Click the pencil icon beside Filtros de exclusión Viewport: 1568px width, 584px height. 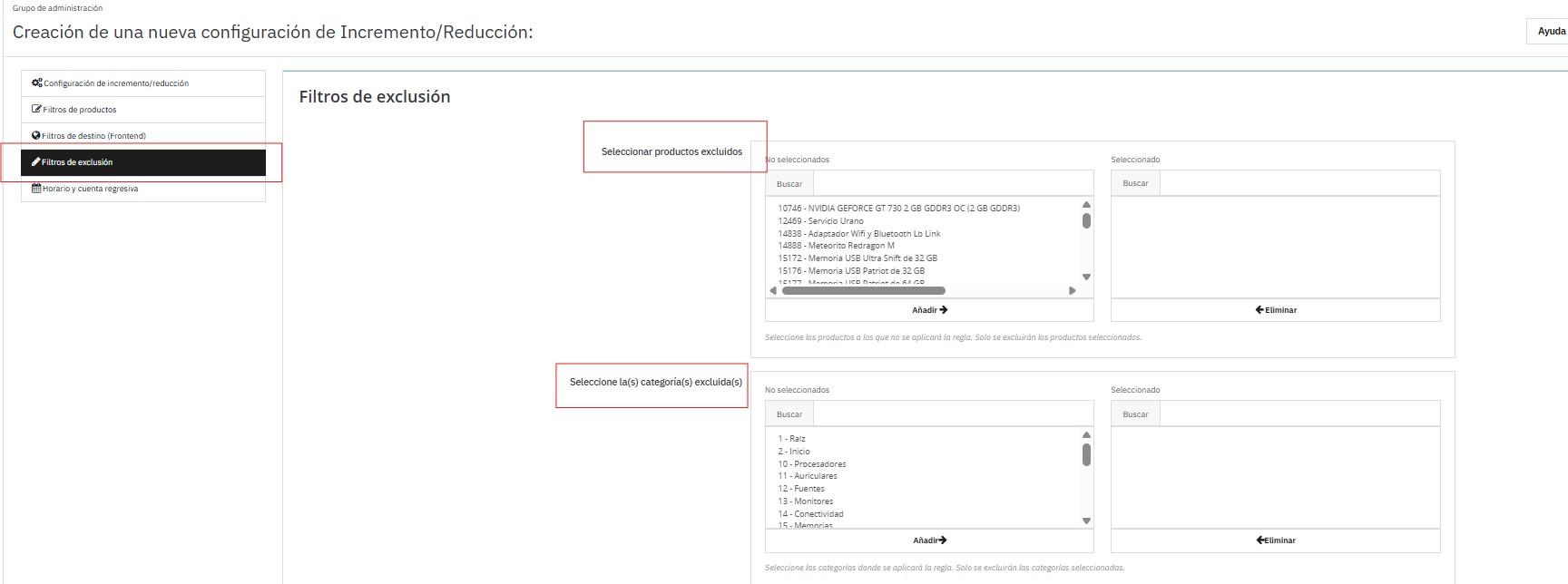(x=36, y=161)
